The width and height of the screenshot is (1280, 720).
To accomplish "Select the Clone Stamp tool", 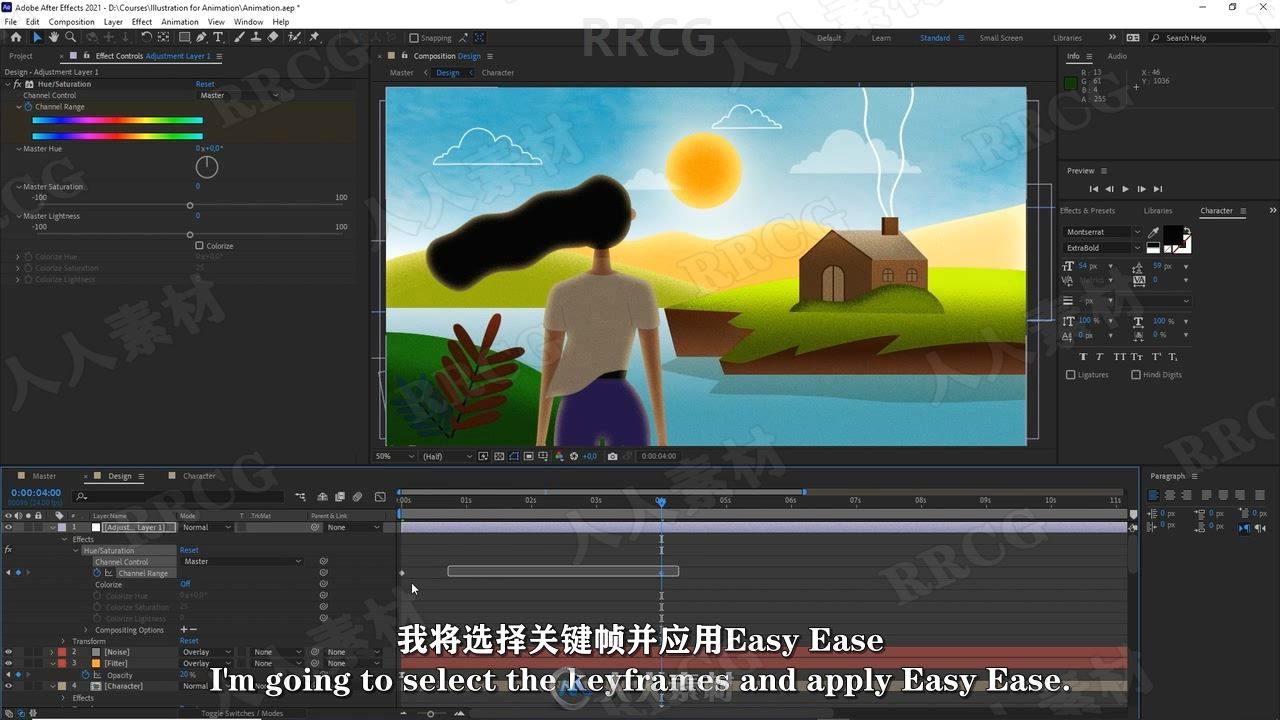I will [256, 37].
